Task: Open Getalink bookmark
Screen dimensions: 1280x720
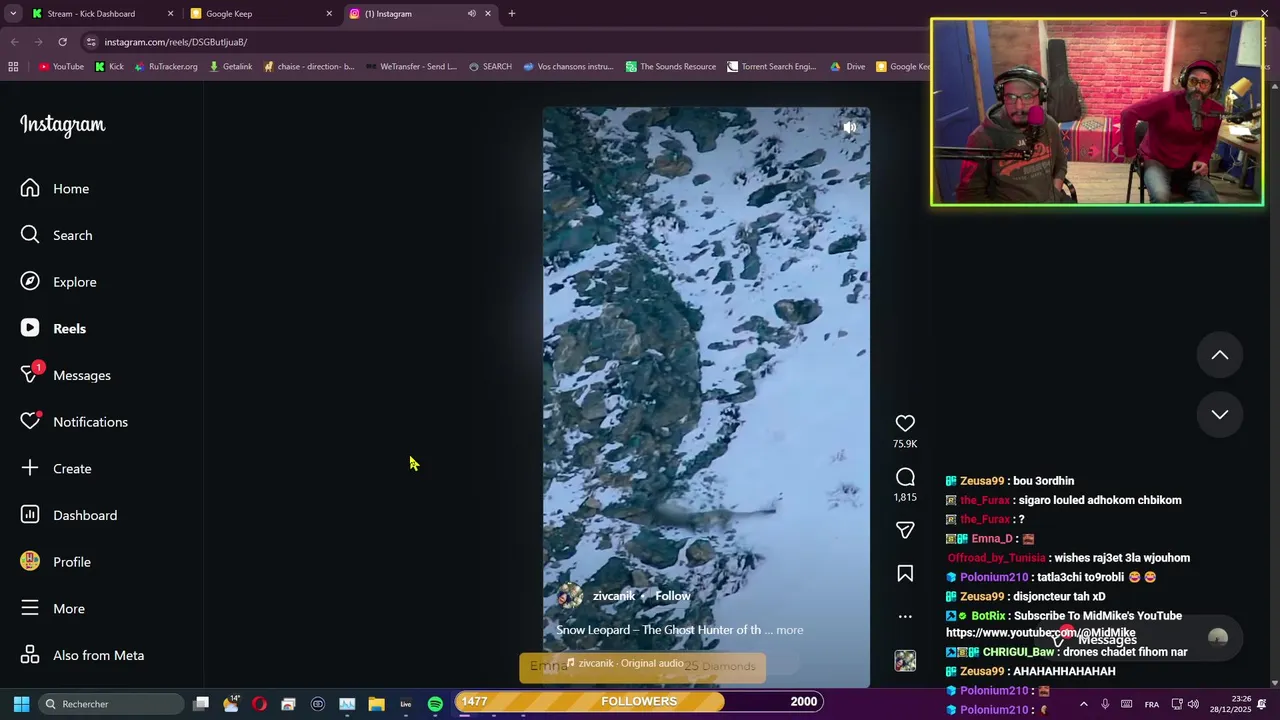Action: (x=230, y=67)
